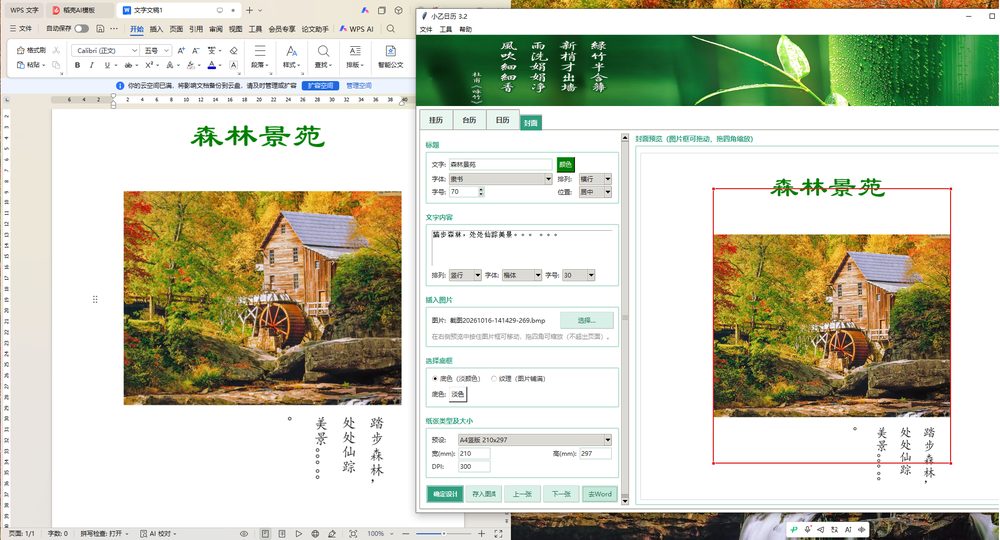1000x540 pixels.
Task: Switch to the 台历 tab in calendar app
Action: pos(469,120)
